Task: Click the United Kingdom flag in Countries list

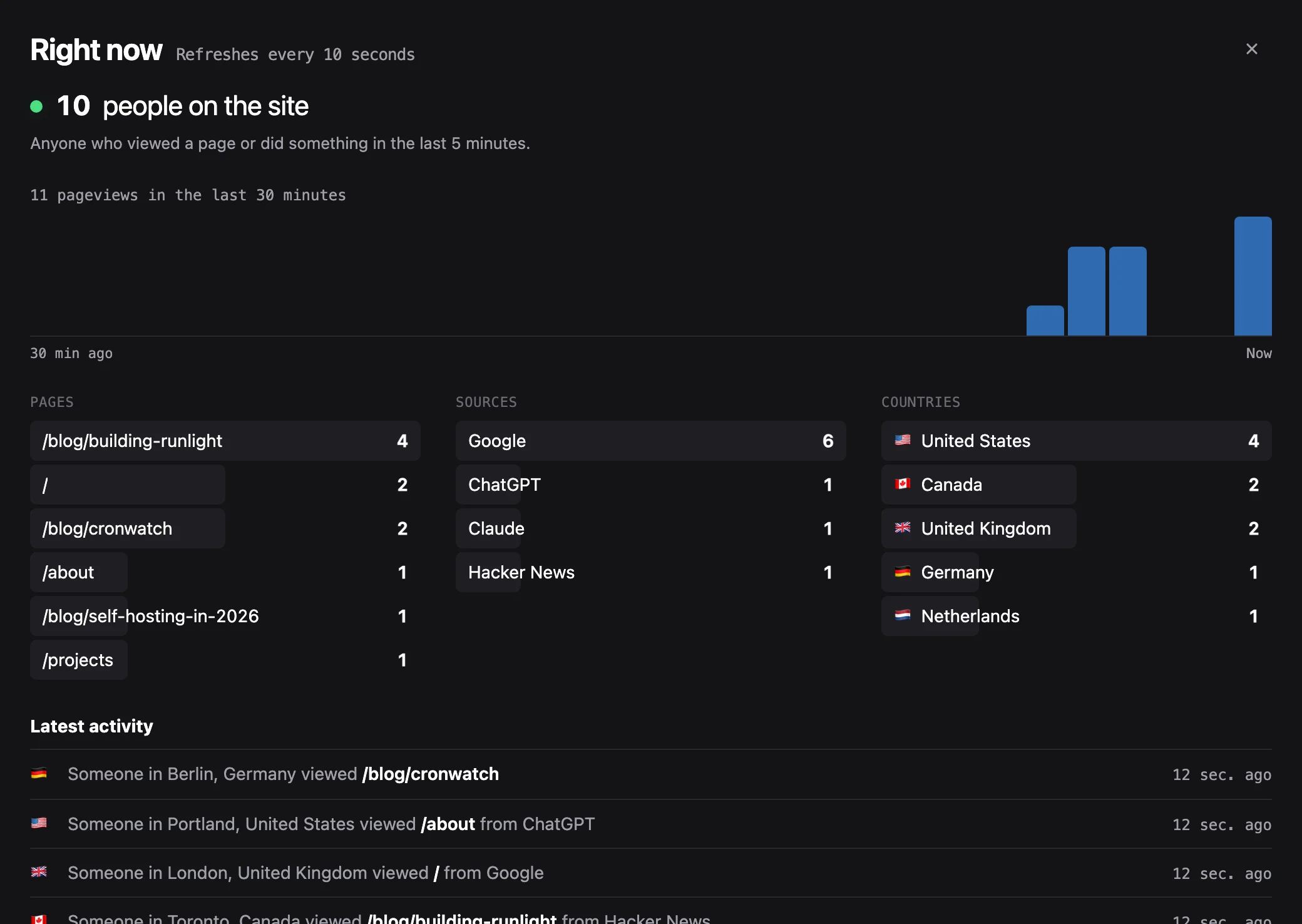Action: point(902,528)
